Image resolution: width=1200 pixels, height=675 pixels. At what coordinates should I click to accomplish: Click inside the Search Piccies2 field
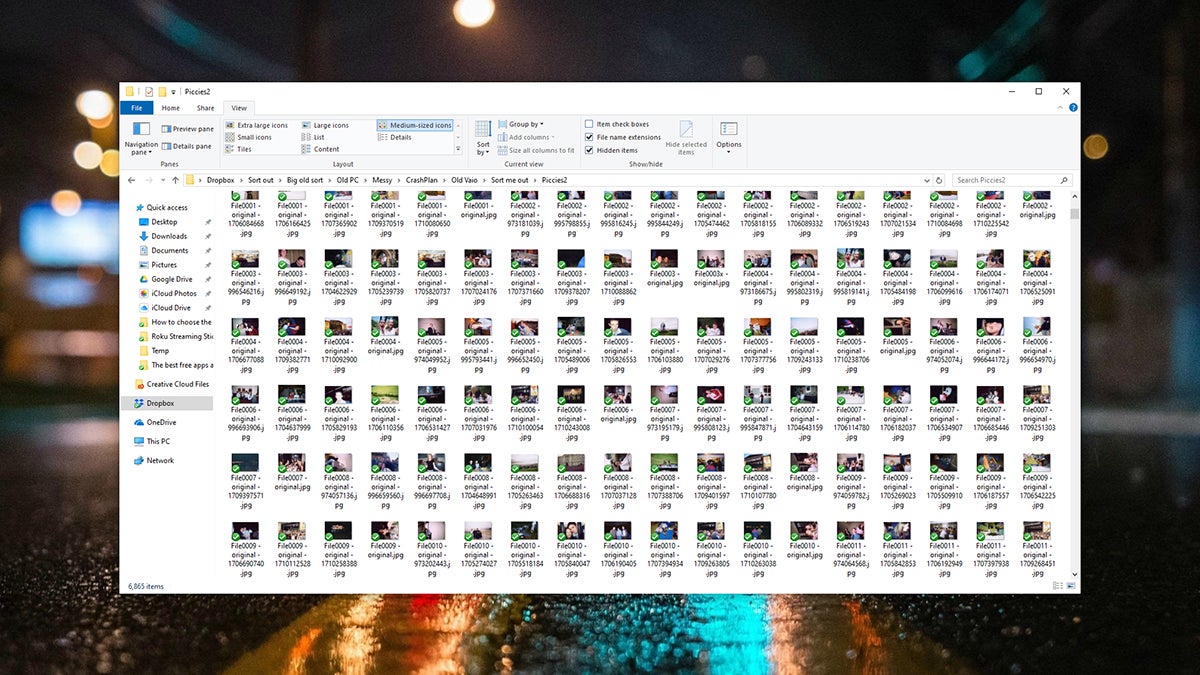point(1010,179)
